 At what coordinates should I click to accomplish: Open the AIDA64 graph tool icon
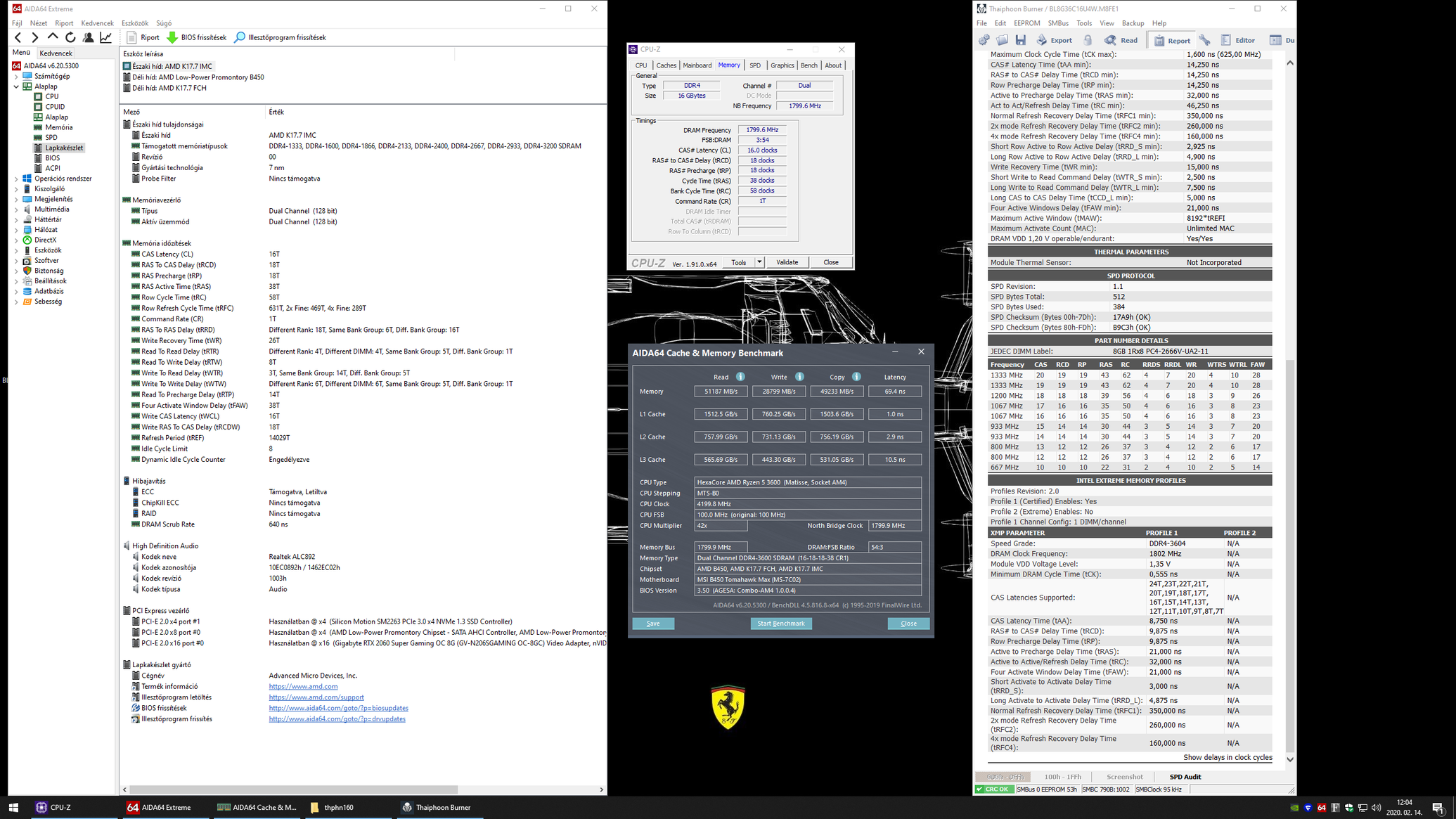106,37
